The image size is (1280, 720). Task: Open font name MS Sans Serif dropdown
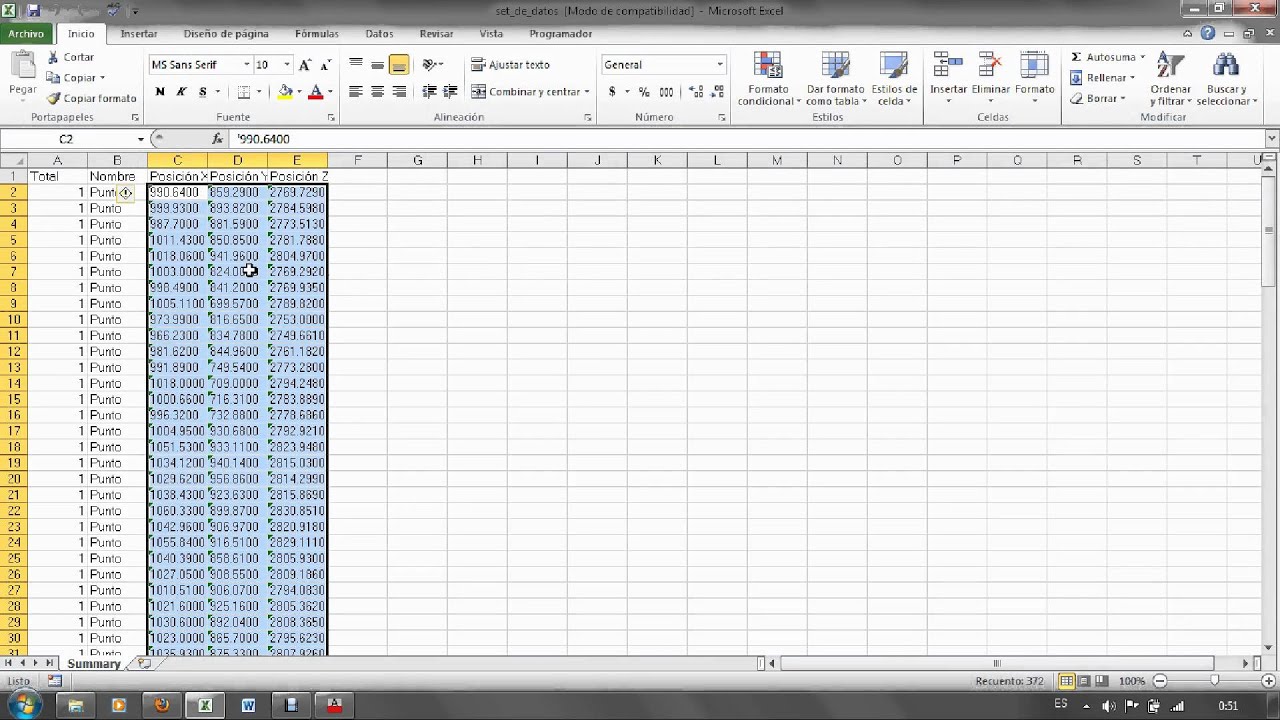(247, 65)
